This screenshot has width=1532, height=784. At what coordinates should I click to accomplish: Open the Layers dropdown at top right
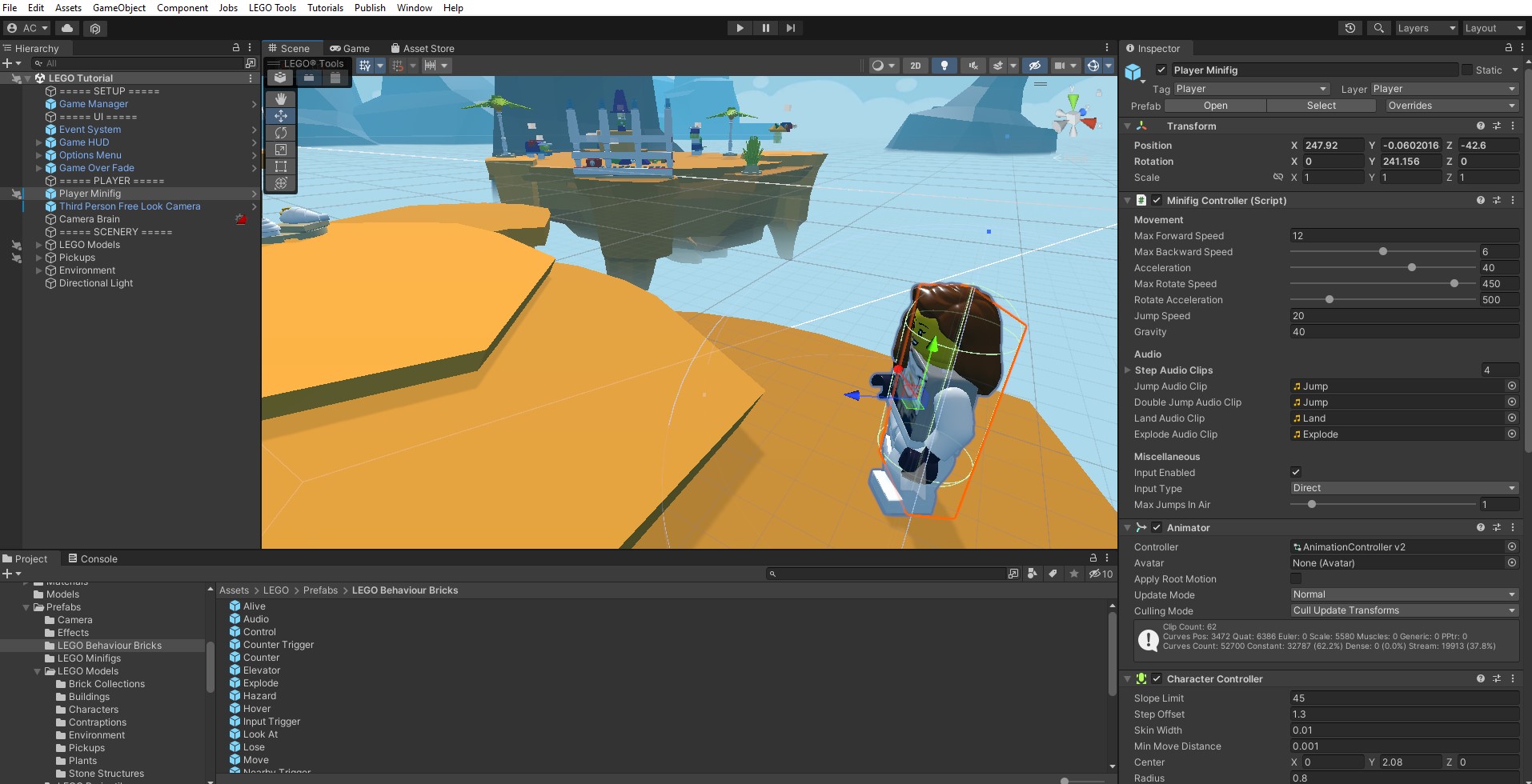1426,28
